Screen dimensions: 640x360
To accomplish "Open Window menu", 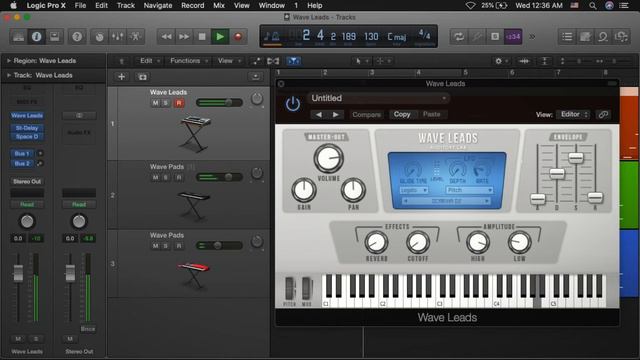I will [x=271, y=5].
